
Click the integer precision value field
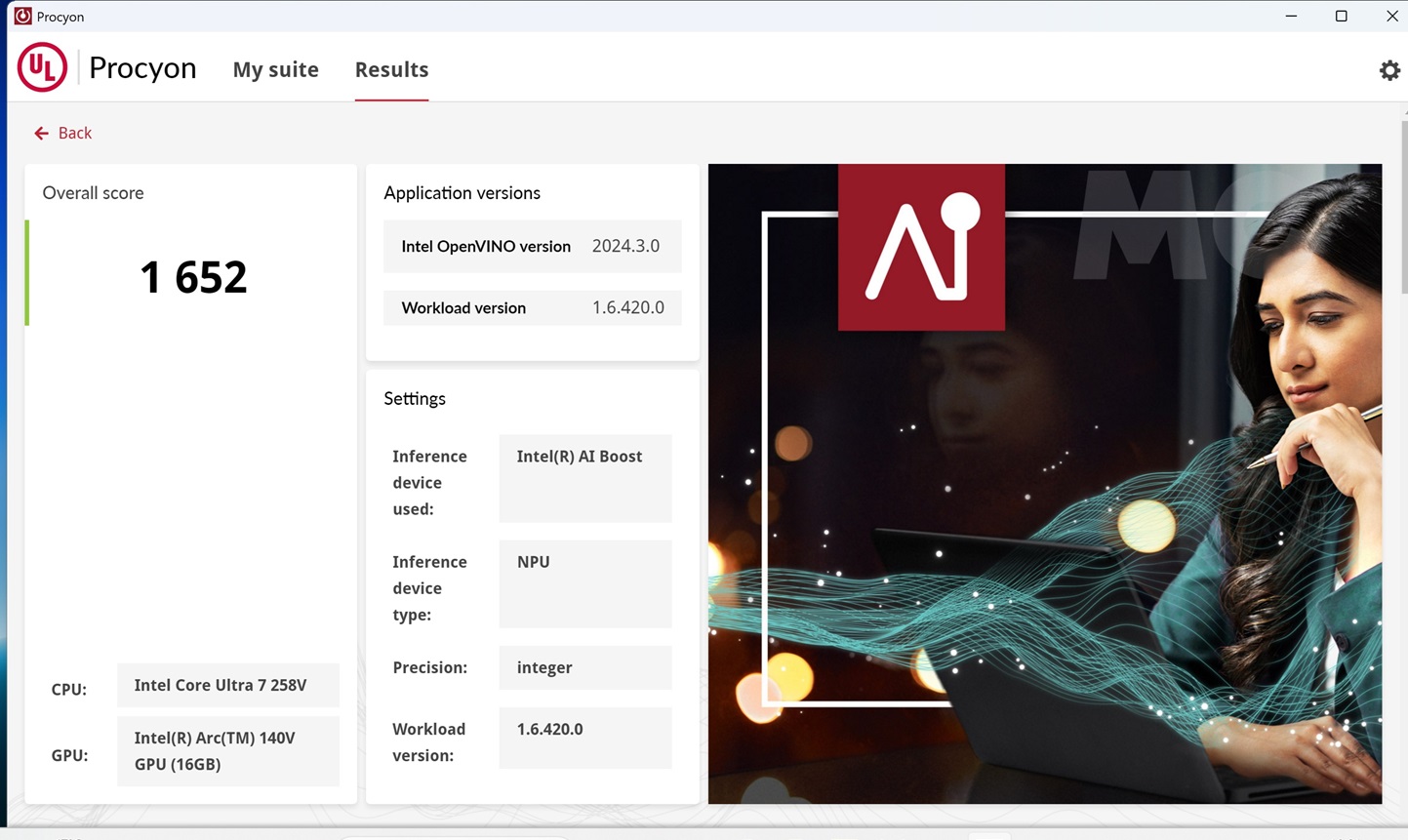[584, 667]
